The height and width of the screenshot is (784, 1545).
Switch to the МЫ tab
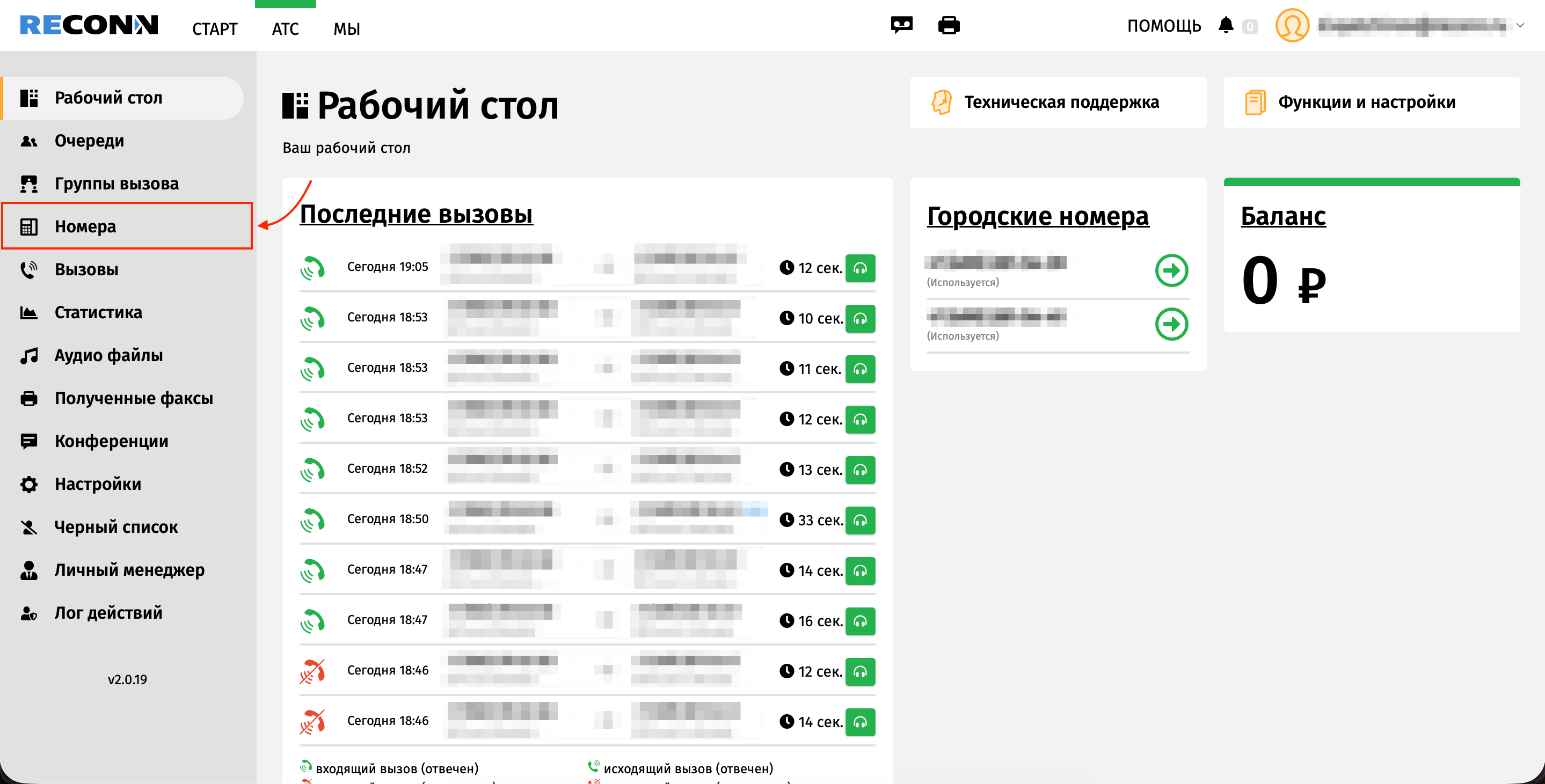point(346,29)
